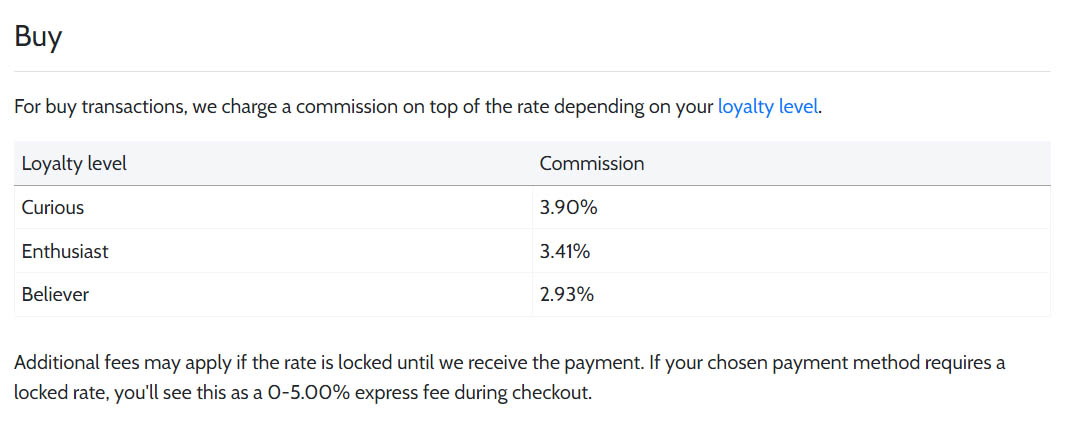Viewport: 1073px width, 431px height.
Task: Click the Commission column header
Action: tap(591, 164)
